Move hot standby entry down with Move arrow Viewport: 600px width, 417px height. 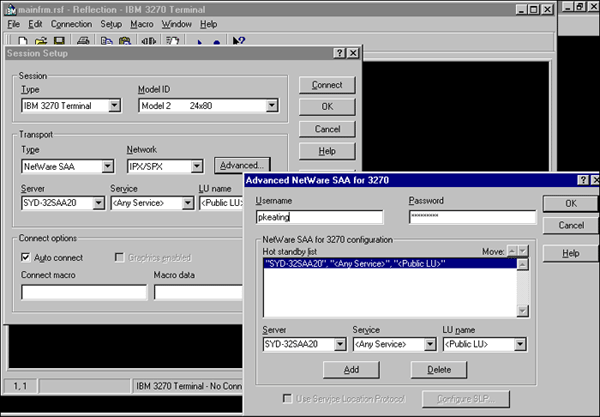(522, 251)
